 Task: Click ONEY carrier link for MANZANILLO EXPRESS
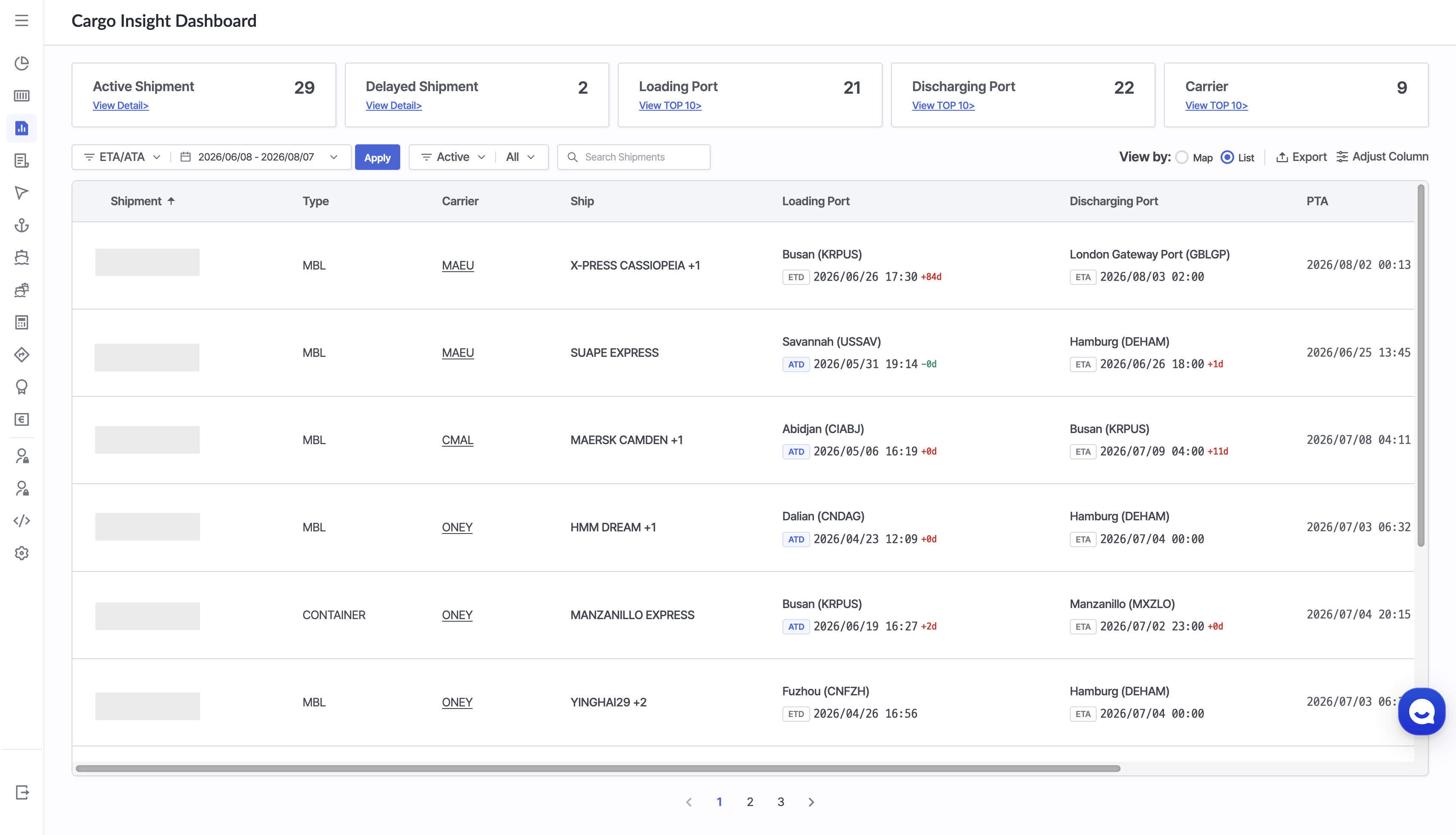pyautogui.click(x=457, y=615)
